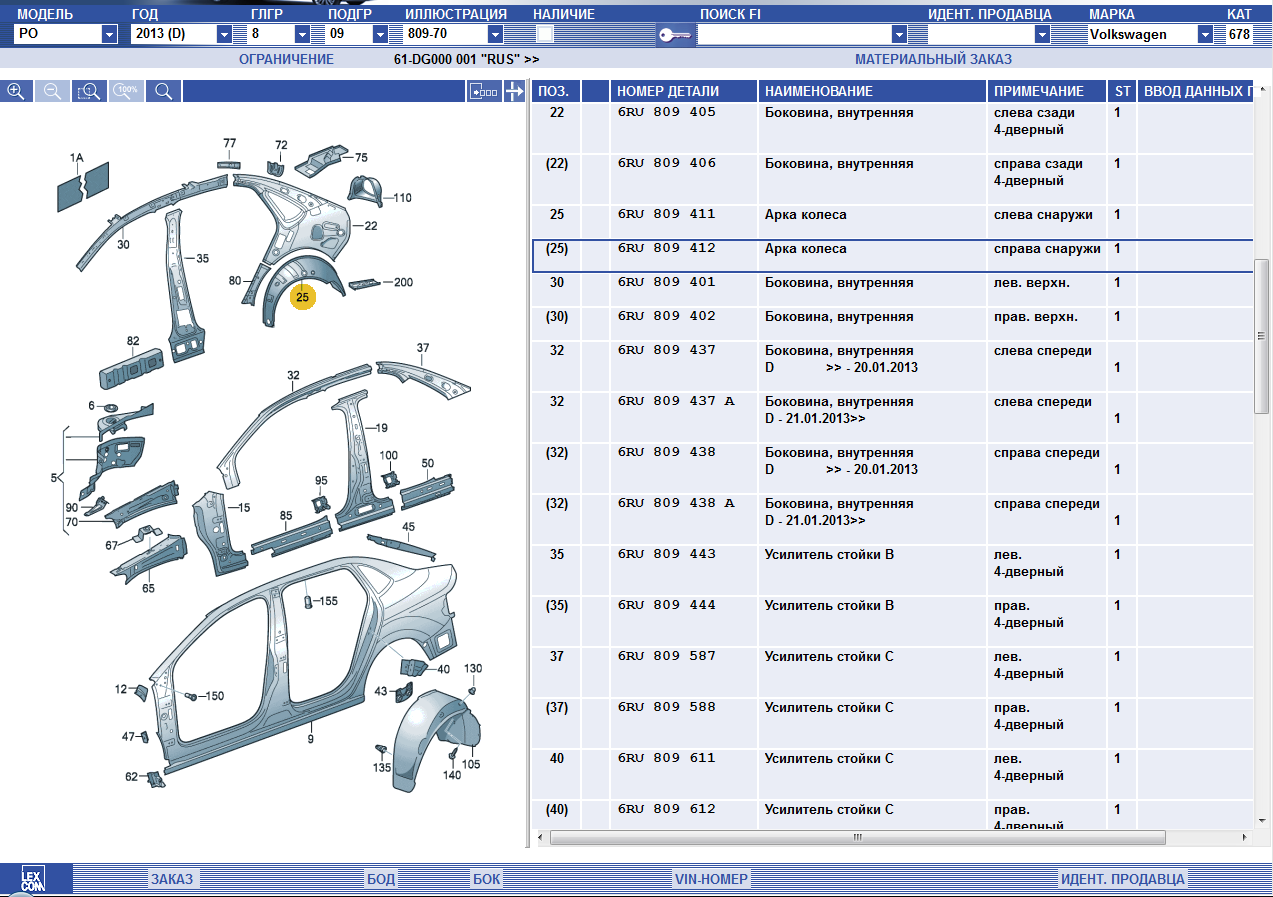Open the МОДЕЛЬ dropdown
This screenshot has height=897, width=1273.
109,34
